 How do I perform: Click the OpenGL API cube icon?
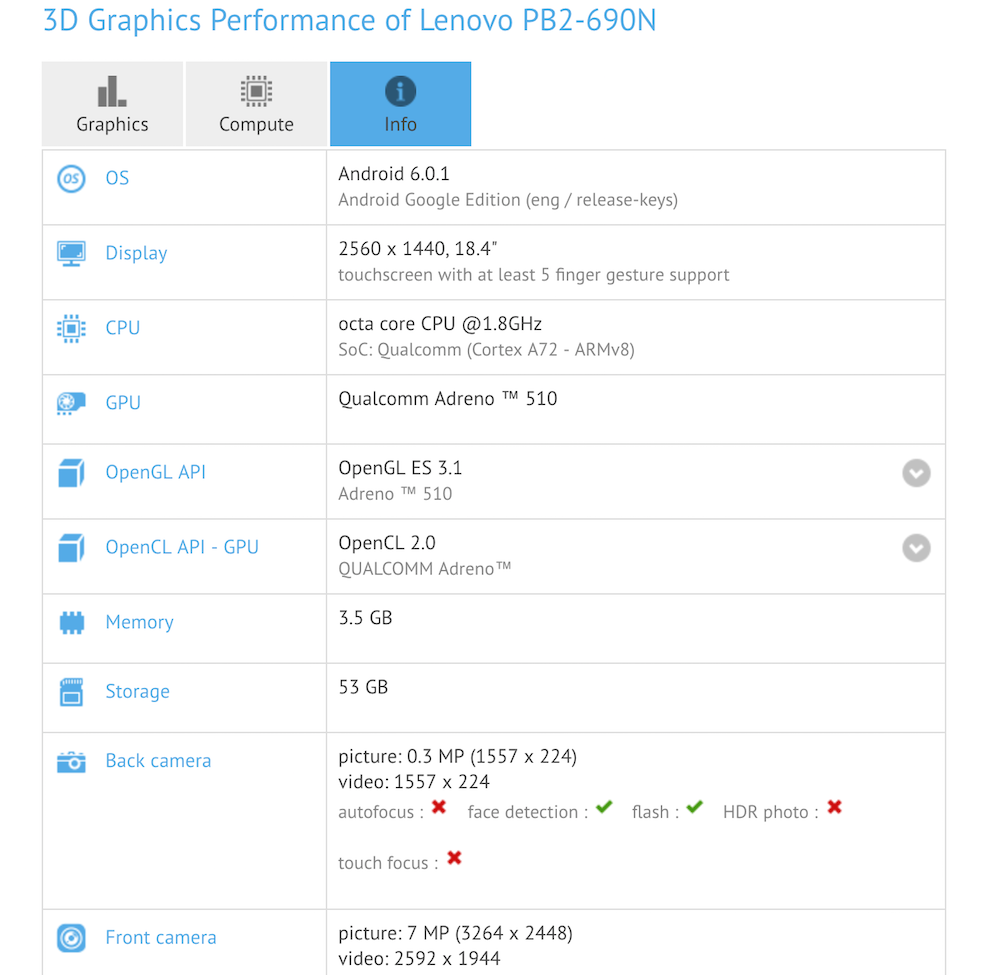click(71, 473)
